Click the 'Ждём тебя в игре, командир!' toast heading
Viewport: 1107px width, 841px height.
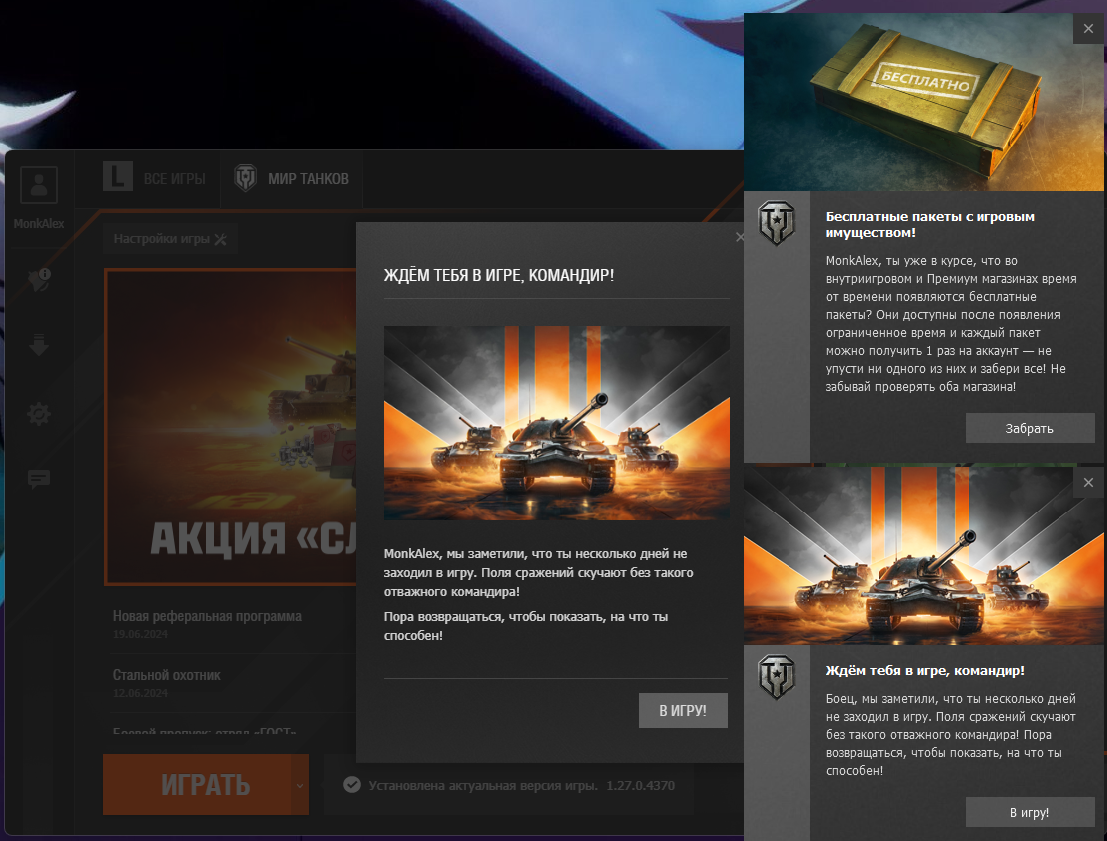click(x=925, y=671)
